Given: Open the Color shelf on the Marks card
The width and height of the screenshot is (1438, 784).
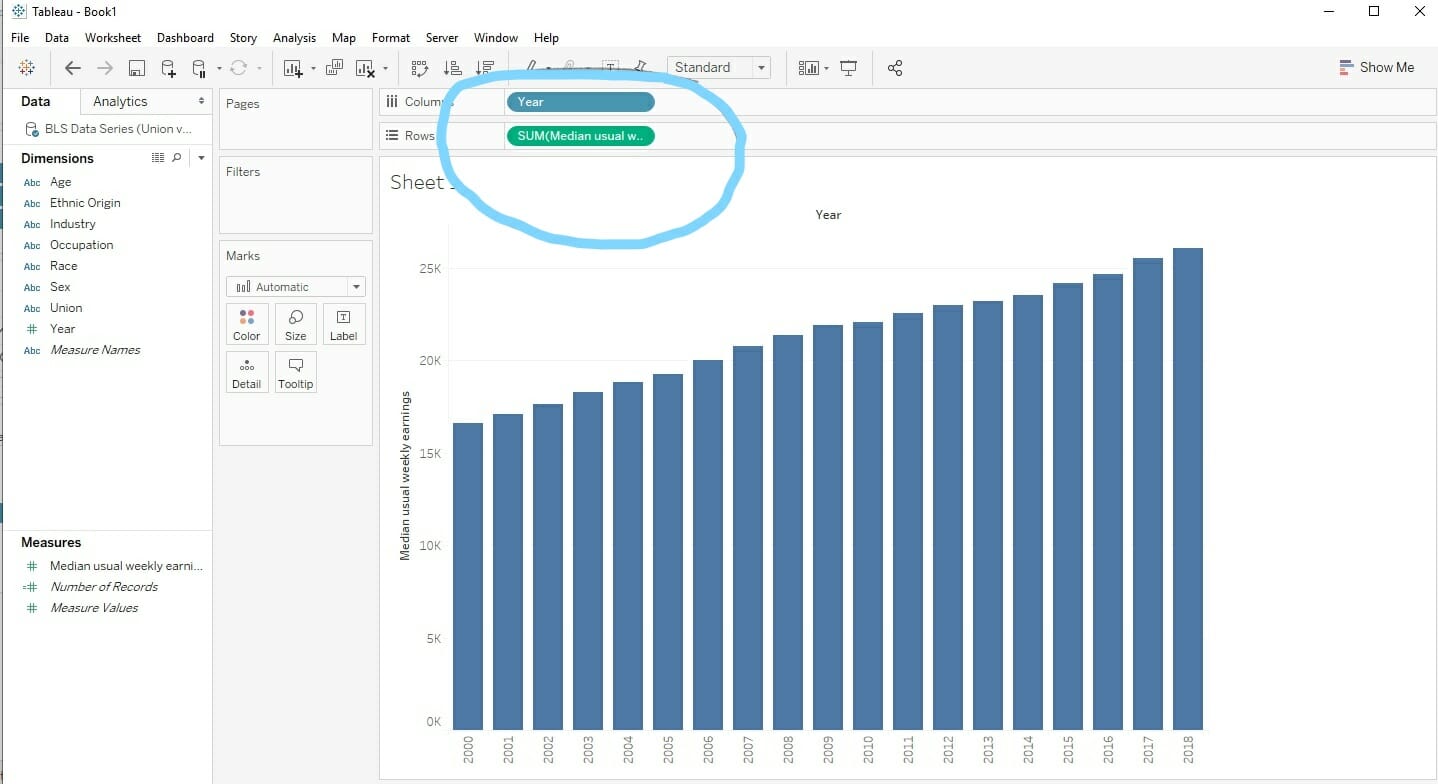Looking at the screenshot, I should [246, 323].
